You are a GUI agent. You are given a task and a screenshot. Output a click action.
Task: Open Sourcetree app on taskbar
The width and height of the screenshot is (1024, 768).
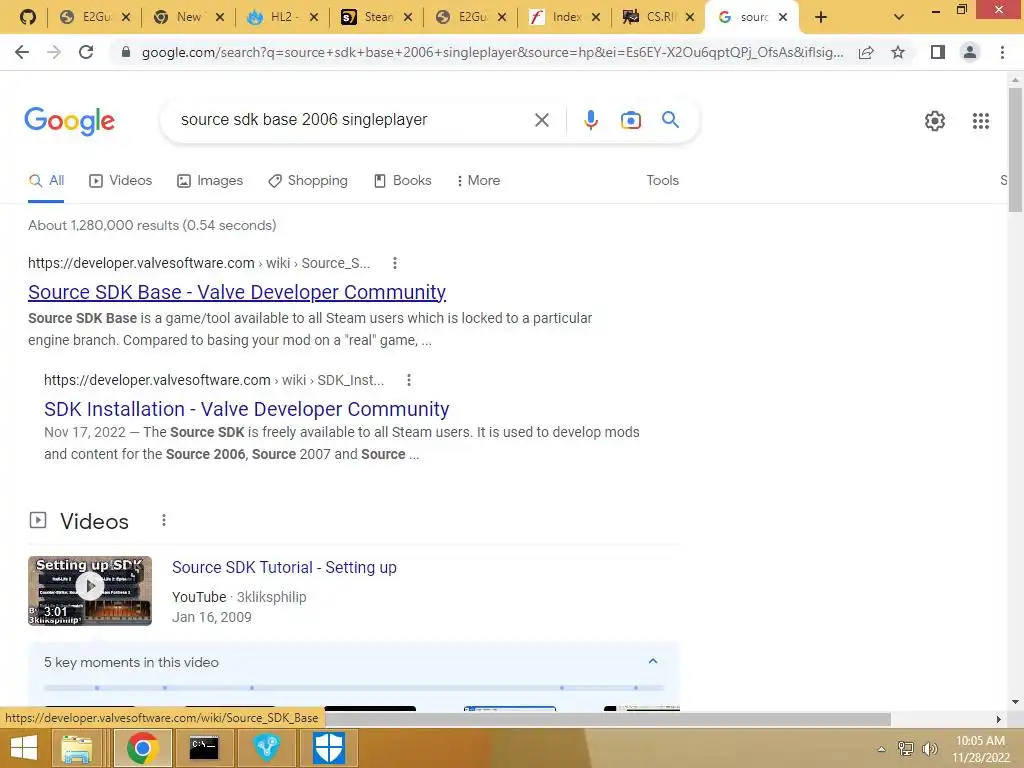click(266, 748)
